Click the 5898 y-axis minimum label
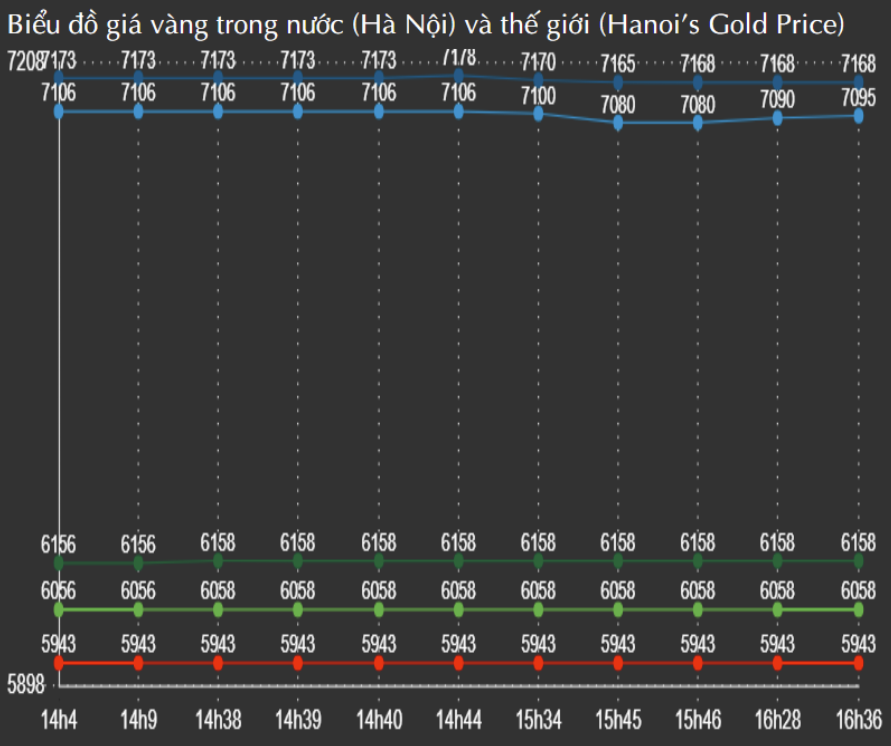891x746 pixels. click(25, 685)
